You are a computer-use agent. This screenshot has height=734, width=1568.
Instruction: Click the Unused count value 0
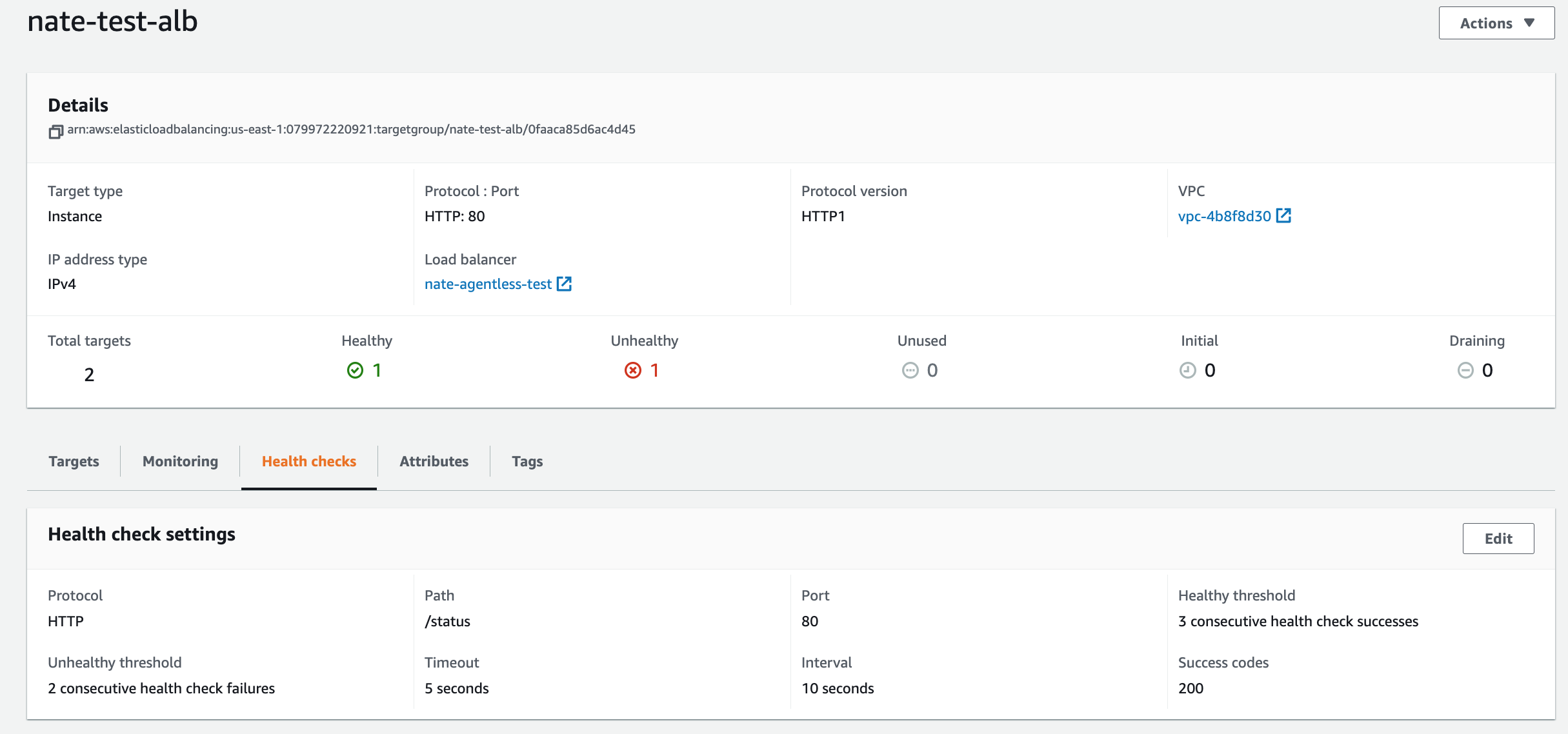932,370
